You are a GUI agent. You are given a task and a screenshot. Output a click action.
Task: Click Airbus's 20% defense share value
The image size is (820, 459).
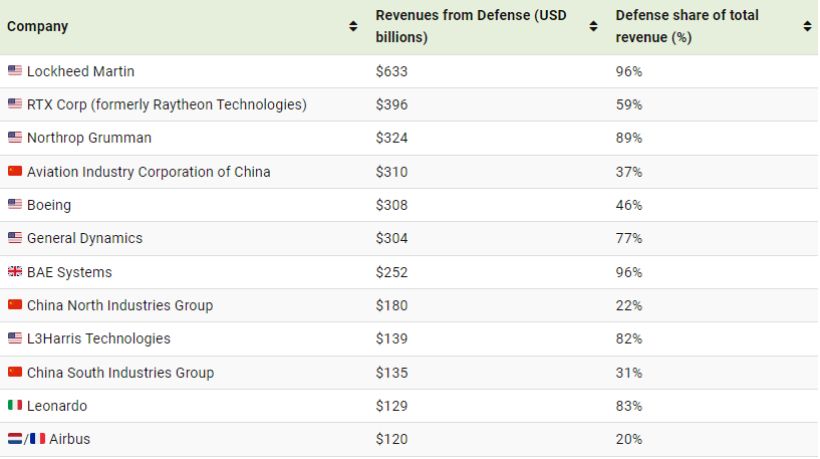(629, 439)
